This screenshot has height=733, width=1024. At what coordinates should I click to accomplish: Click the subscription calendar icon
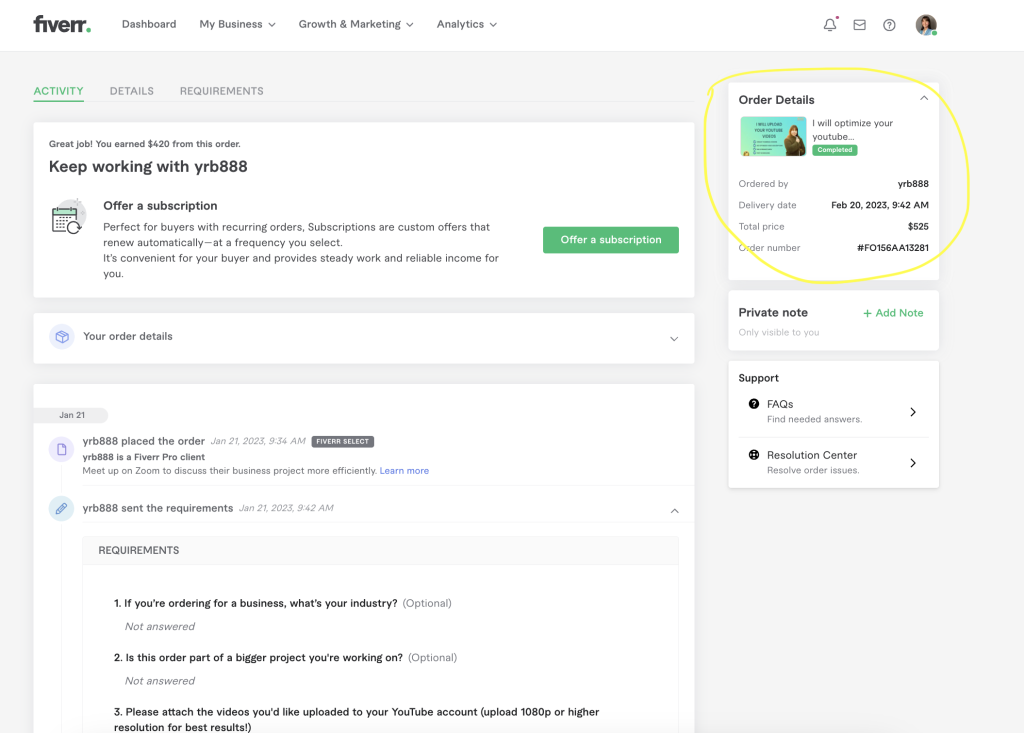point(69,217)
